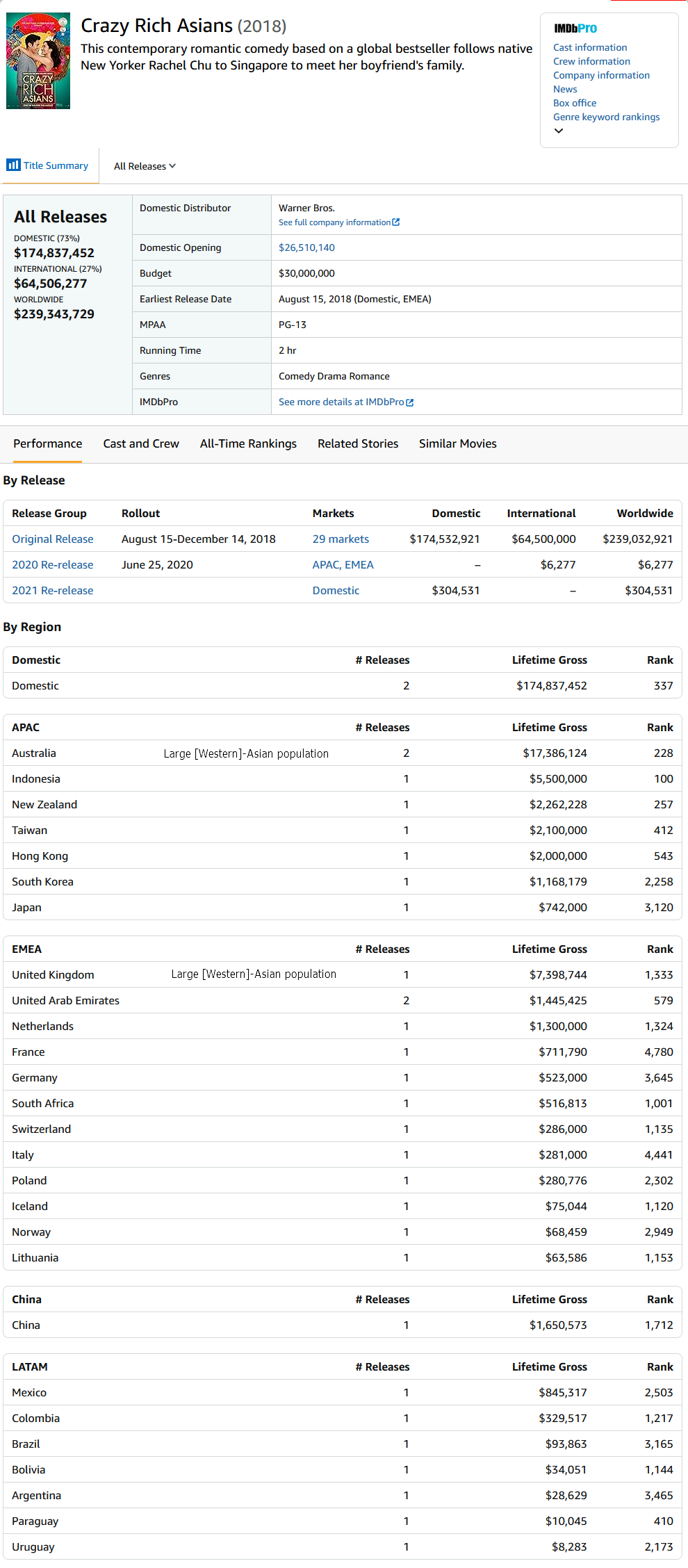Click the Brazil gross $93,863
Image resolution: width=688 pixels, height=1568 pixels.
[x=566, y=1444]
